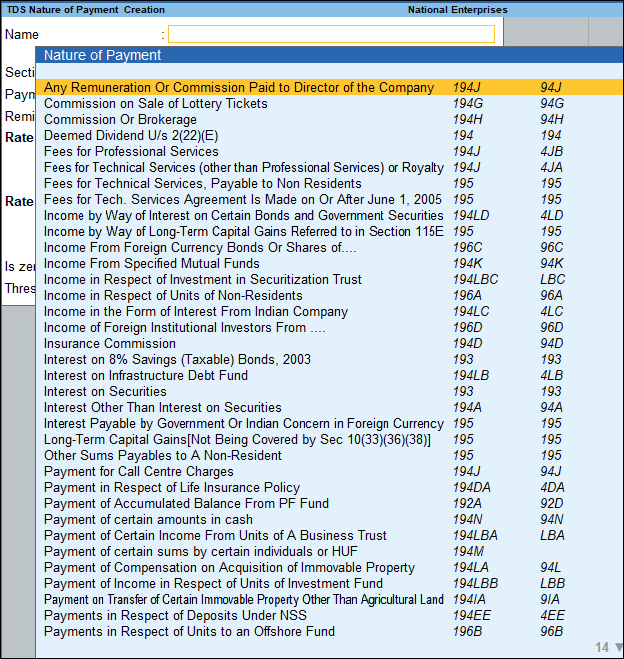Select Payment of Certain Income From Units of Business Trust
The image size is (624, 659).
329,535
